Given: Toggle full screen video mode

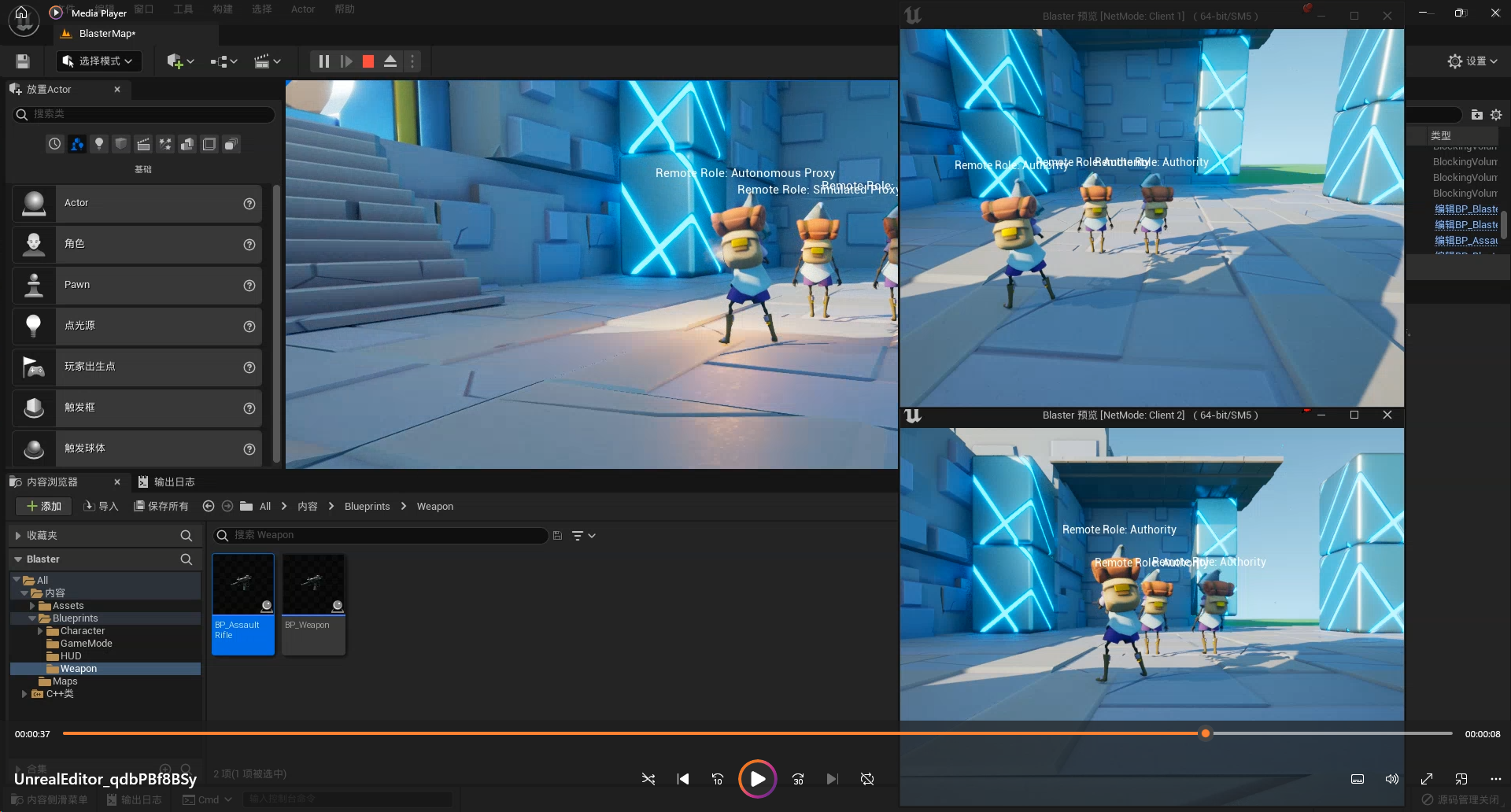Looking at the screenshot, I should [x=1427, y=779].
